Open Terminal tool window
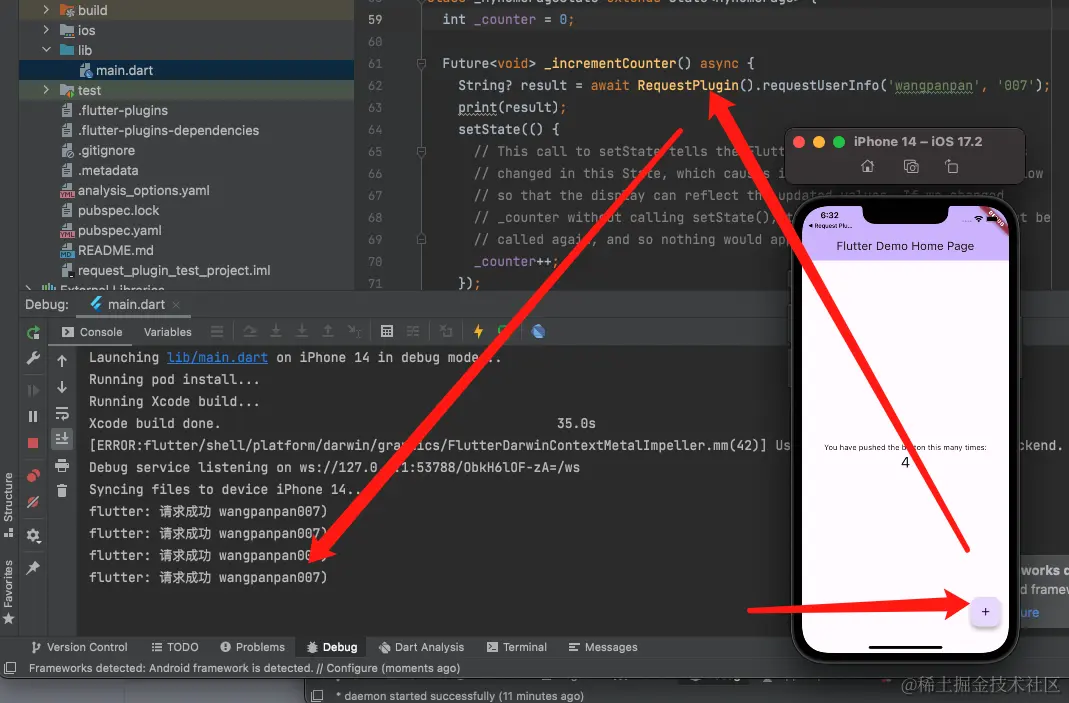Screen dimensions: 1069x703 [x=517, y=647]
